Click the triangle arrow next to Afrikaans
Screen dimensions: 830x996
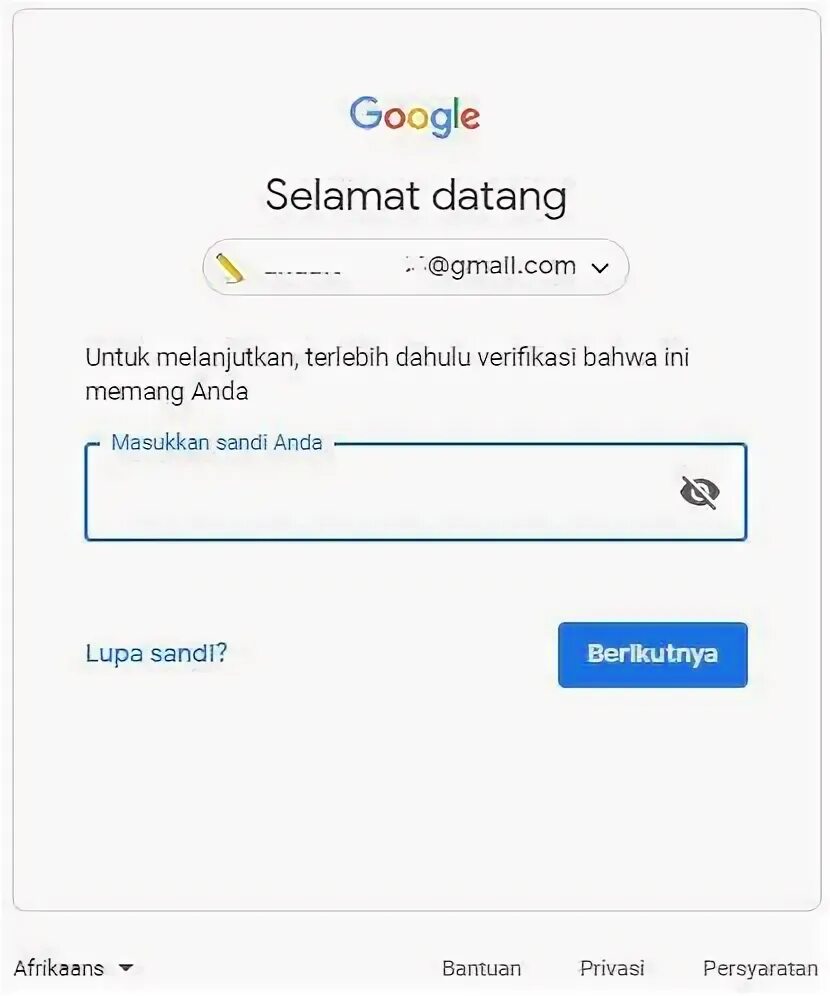point(126,968)
